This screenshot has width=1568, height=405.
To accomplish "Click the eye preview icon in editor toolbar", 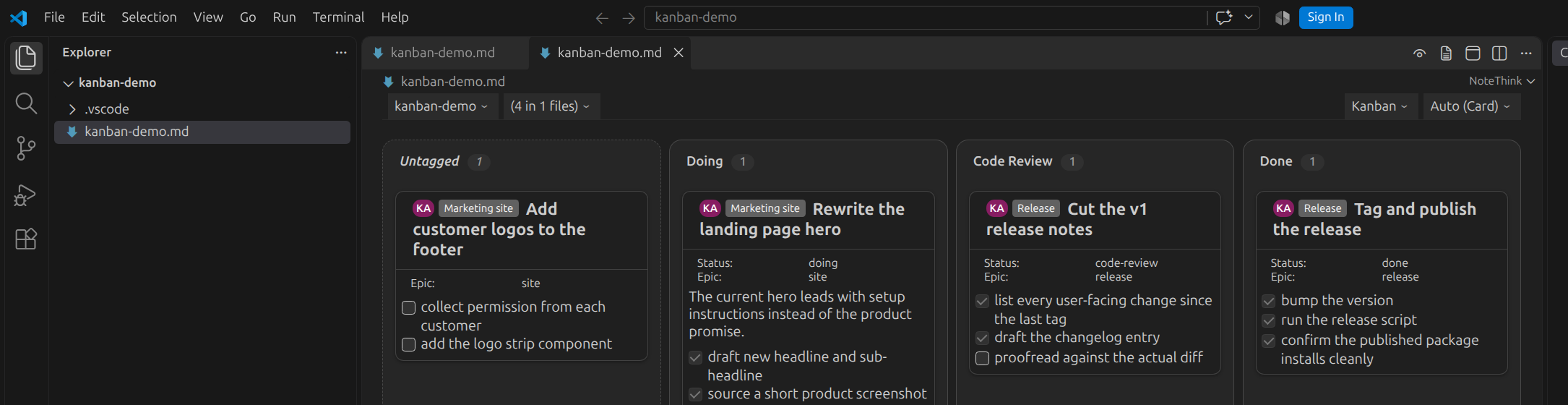I will point(1419,54).
